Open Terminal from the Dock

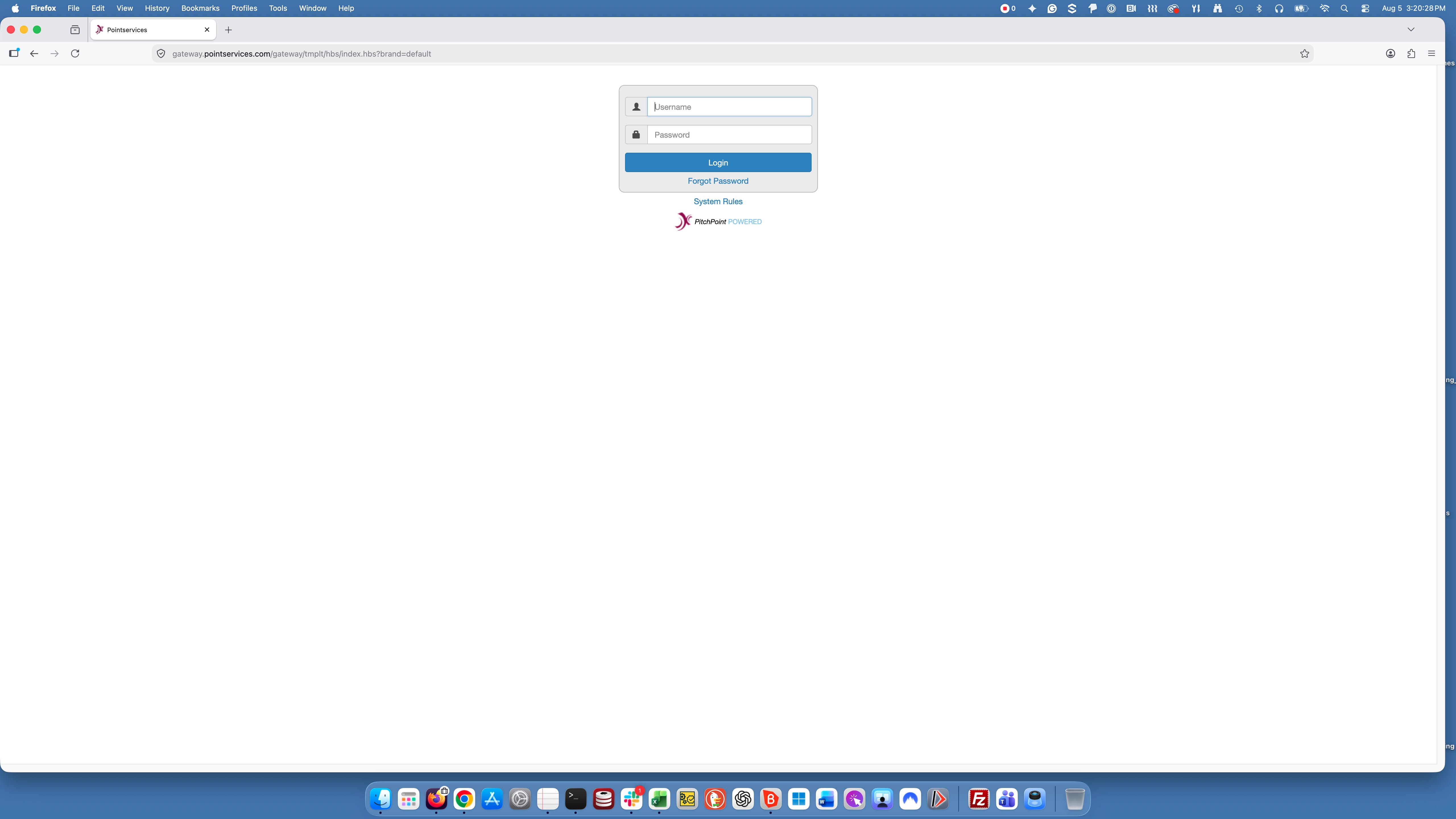tap(575, 799)
